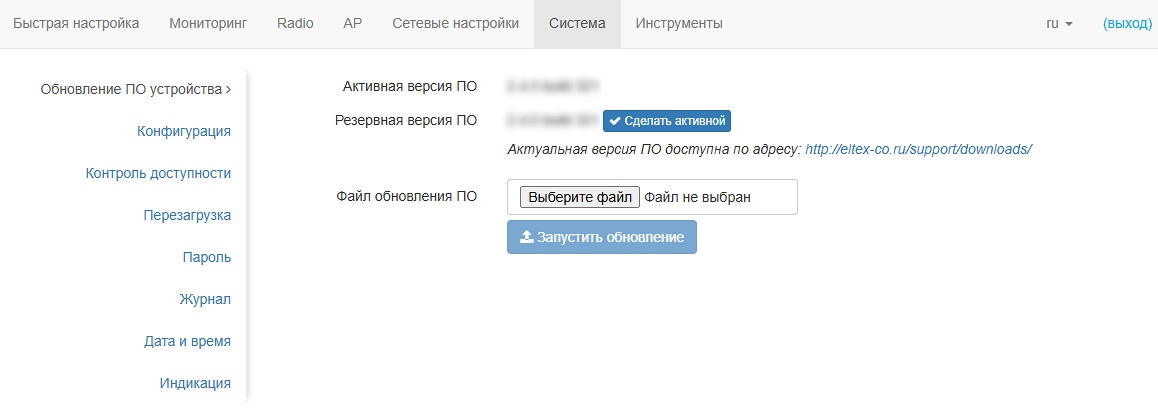
Task: Switch to the Мониторинг tab
Action: point(208,23)
